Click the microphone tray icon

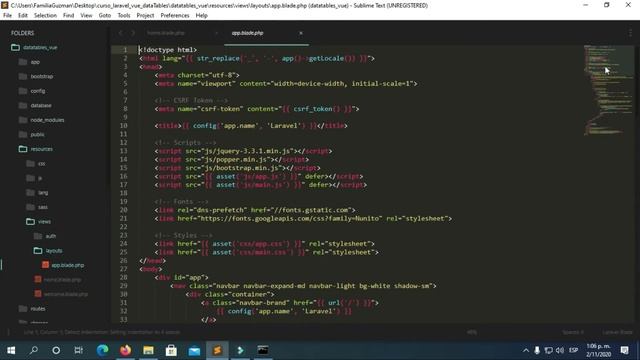537,350
